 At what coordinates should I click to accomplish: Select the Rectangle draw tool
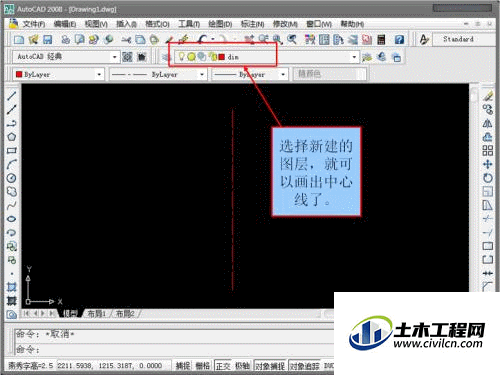click(x=12, y=150)
